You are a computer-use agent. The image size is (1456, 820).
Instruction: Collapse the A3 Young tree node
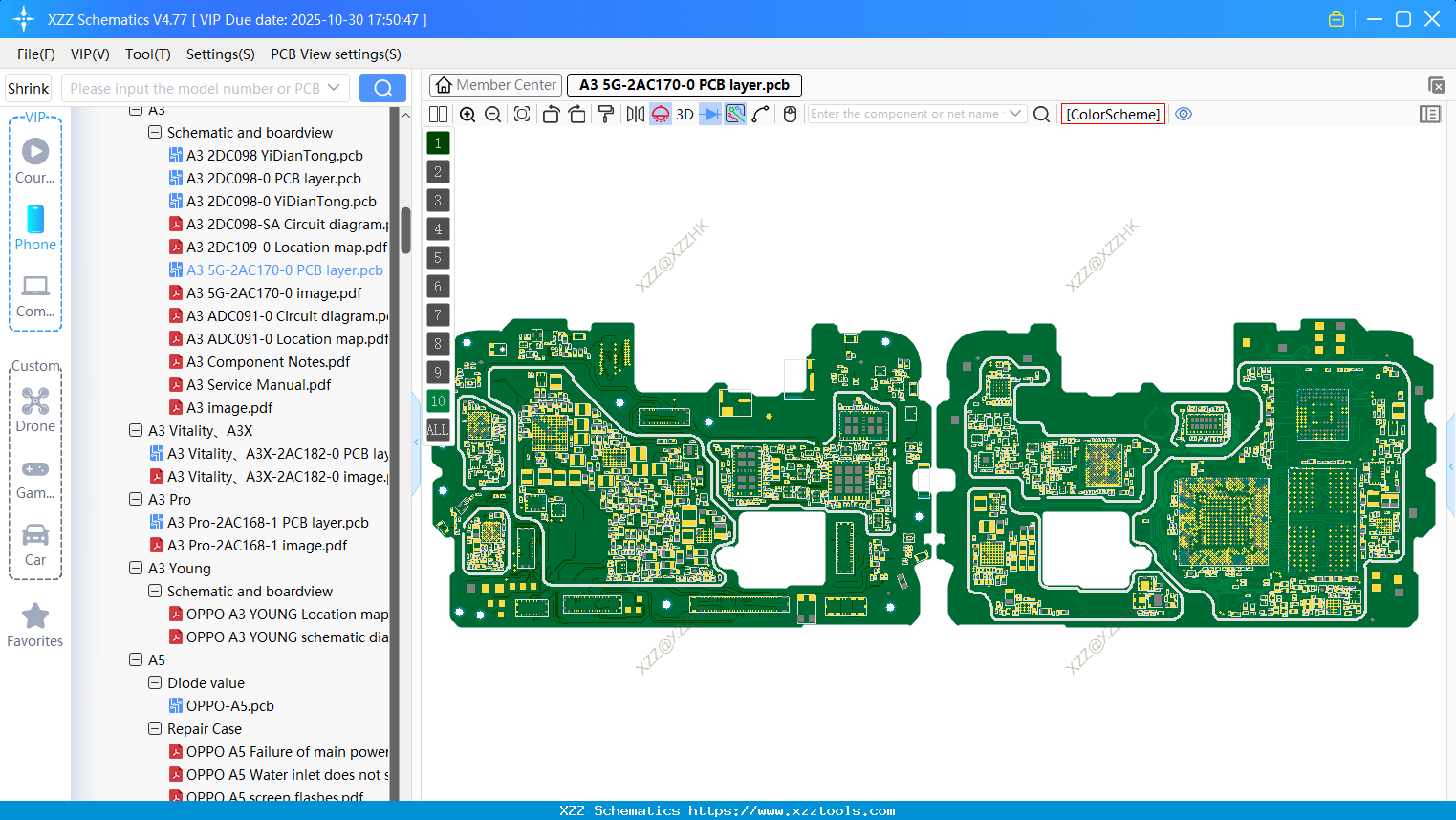tap(135, 568)
